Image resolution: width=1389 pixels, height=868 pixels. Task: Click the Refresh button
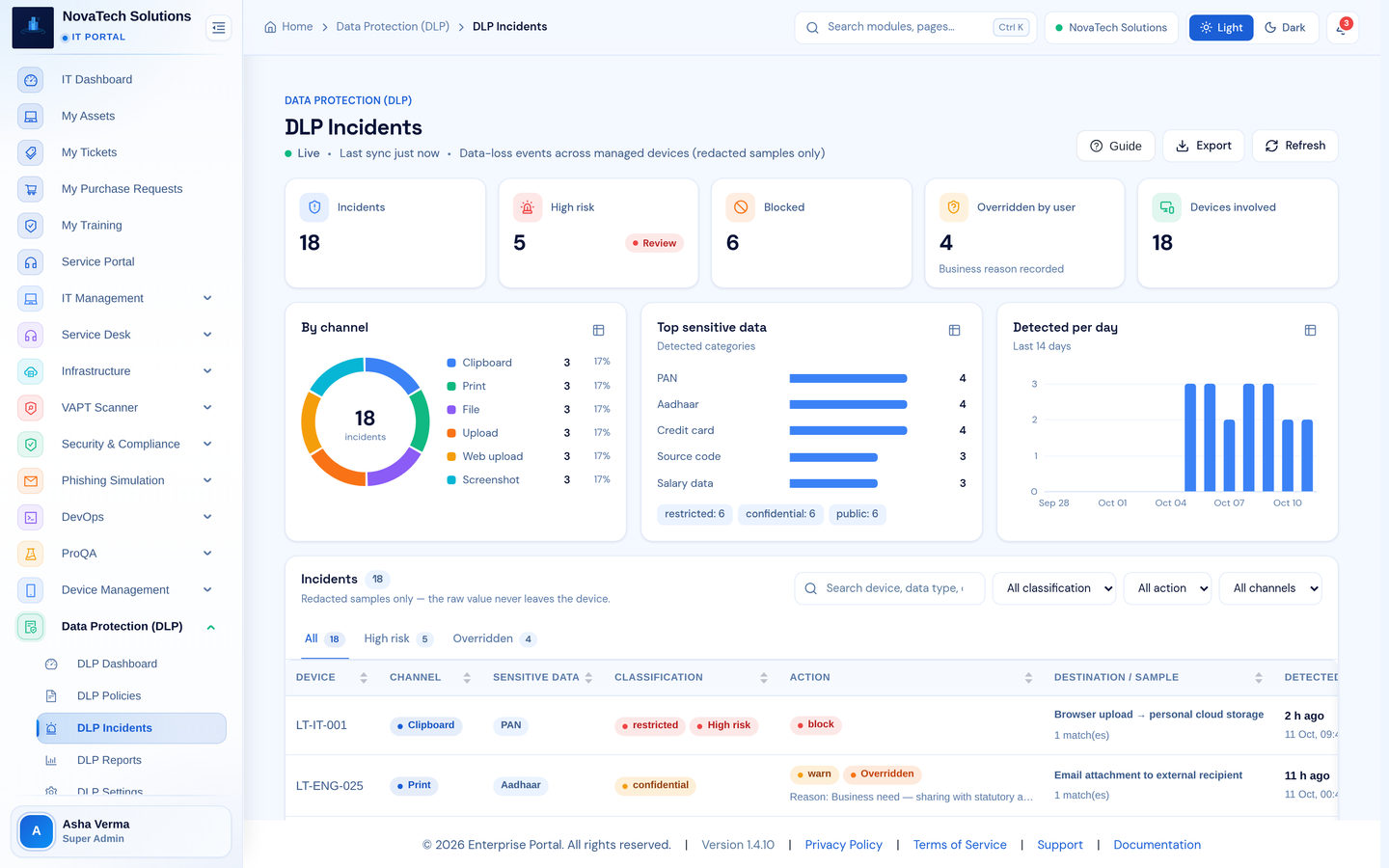pyautogui.click(x=1295, y=146)
